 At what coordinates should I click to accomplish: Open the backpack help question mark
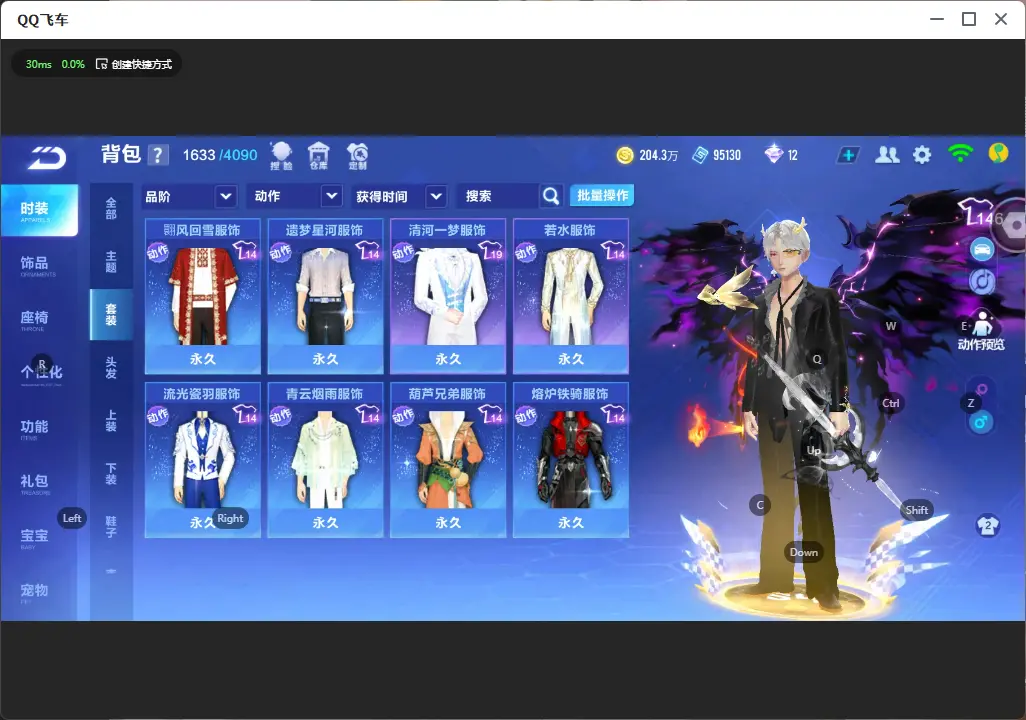(x=158, y=155)
